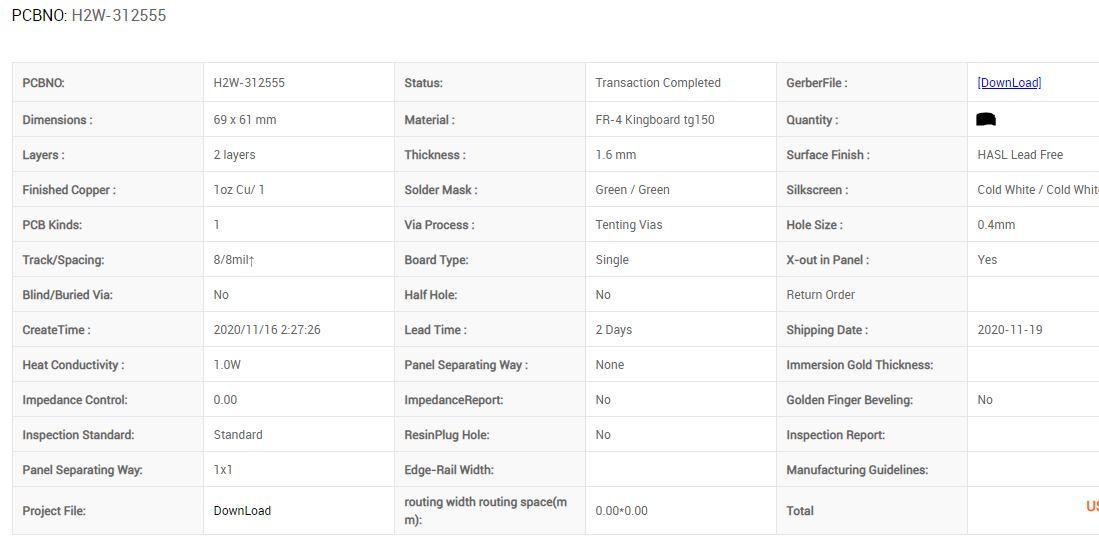This screenshot has height=540, width=1099.
Task: Click the 69 x 61 mm dimensions value
Action: tap(245, 120)
